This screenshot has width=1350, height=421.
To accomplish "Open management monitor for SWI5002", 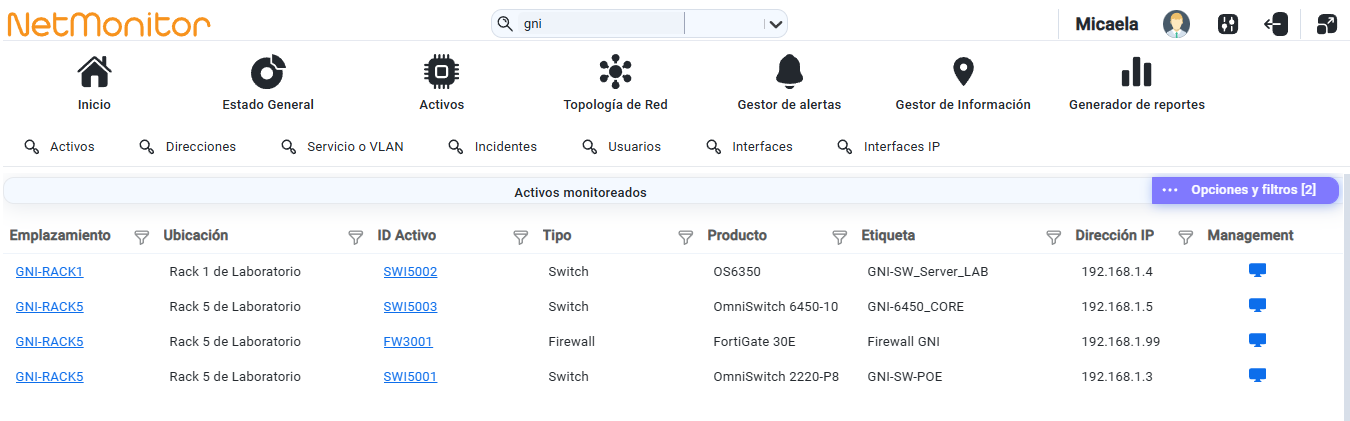I will pyautogui.click(x=1258, y=271).
